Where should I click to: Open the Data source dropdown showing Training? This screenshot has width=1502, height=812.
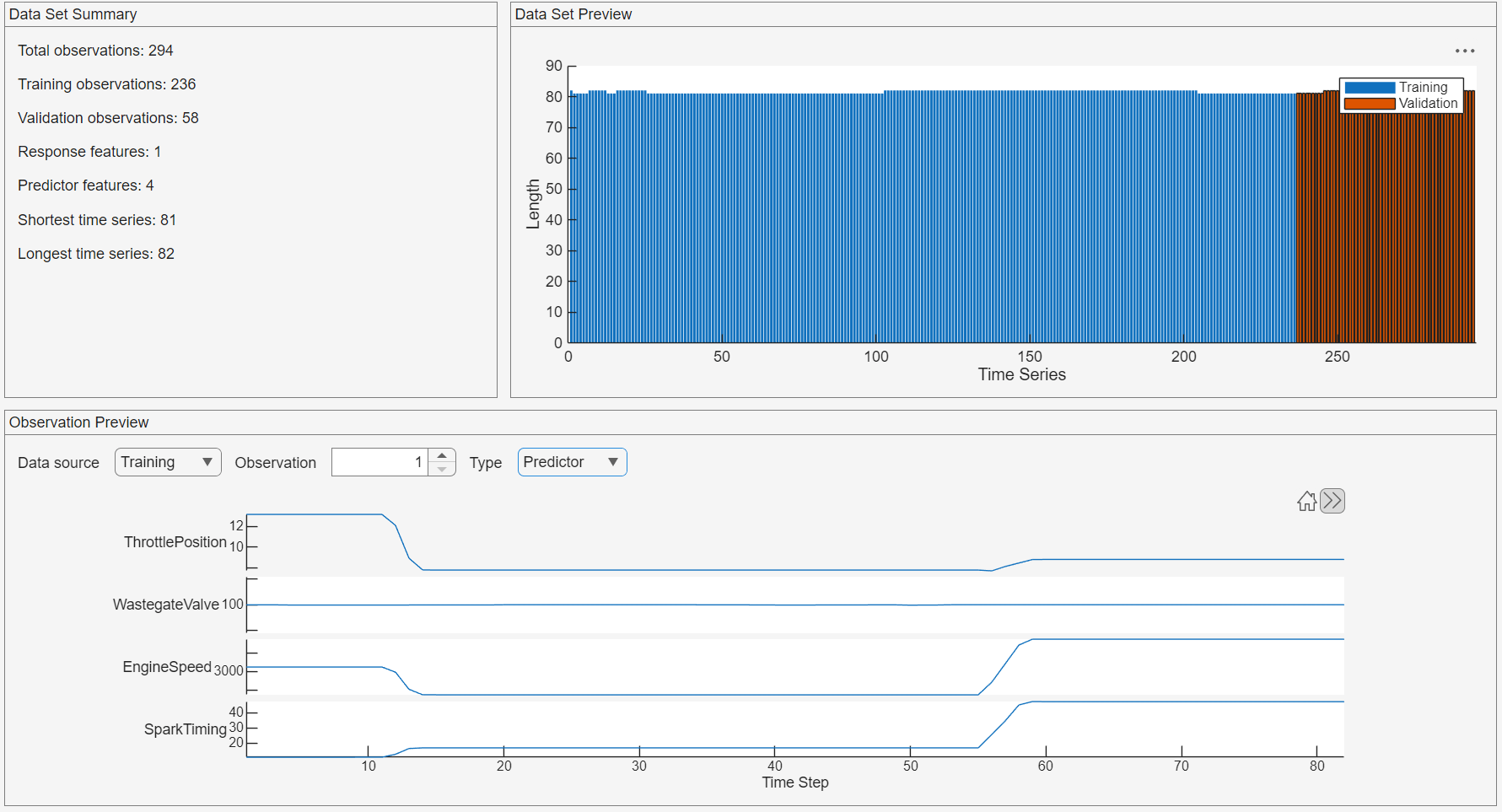pos(167,461)
